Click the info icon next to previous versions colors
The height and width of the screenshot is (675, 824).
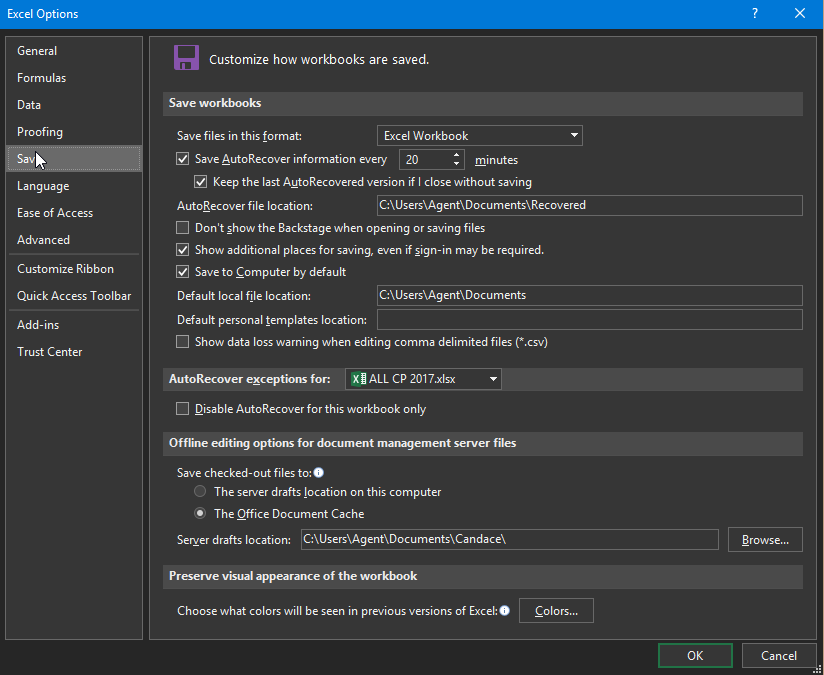504,610
